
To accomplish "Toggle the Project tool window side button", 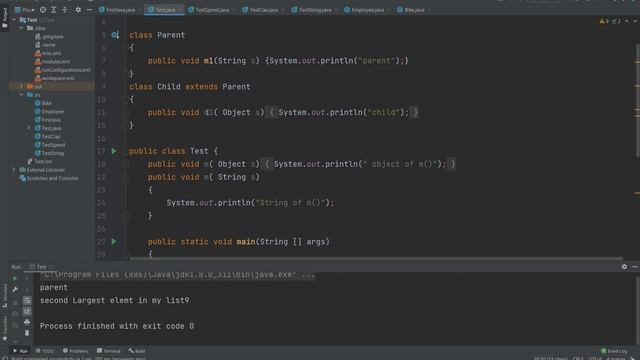I will 4,18.
